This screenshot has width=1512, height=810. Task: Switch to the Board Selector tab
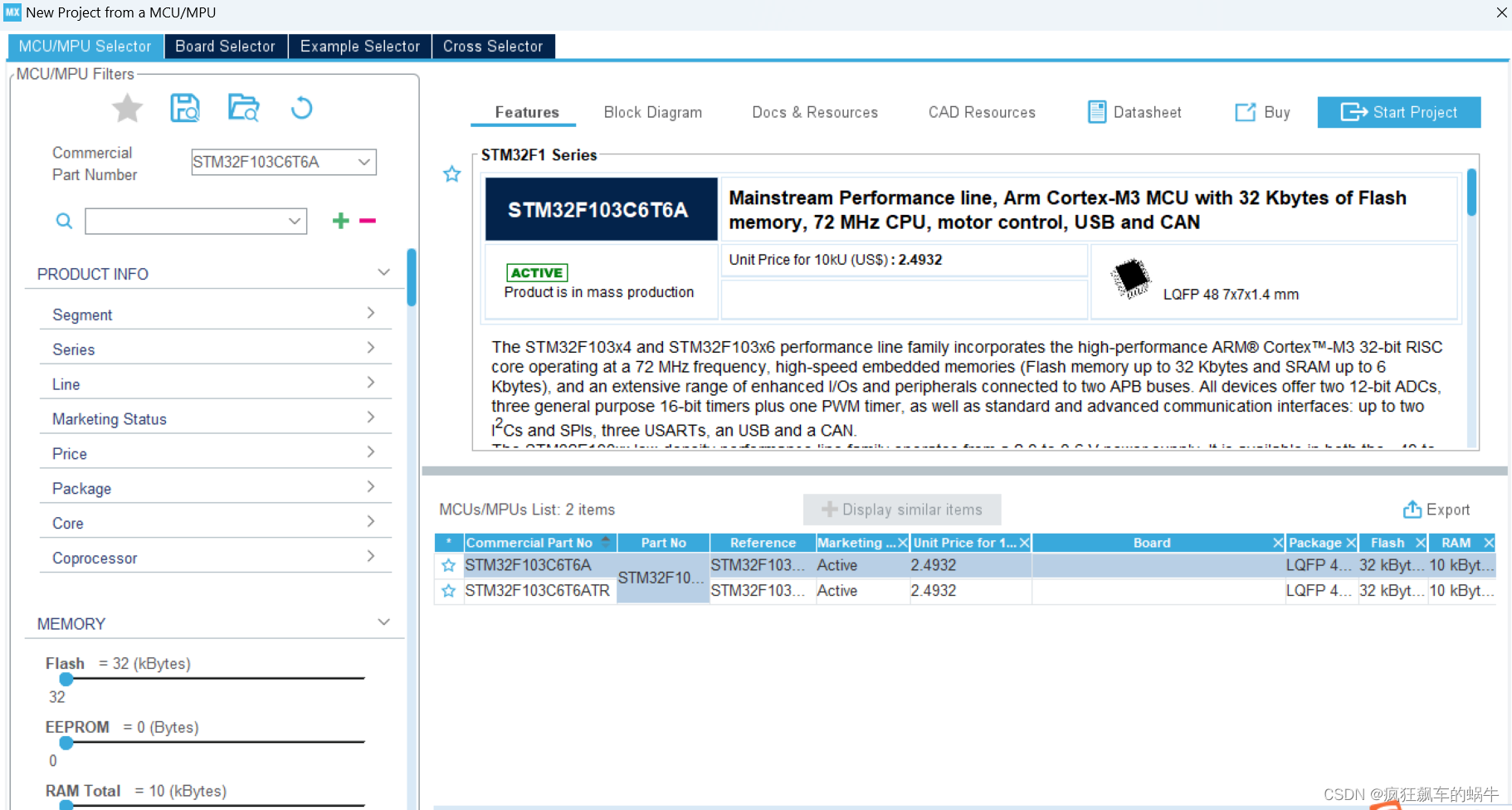[225, 46]
